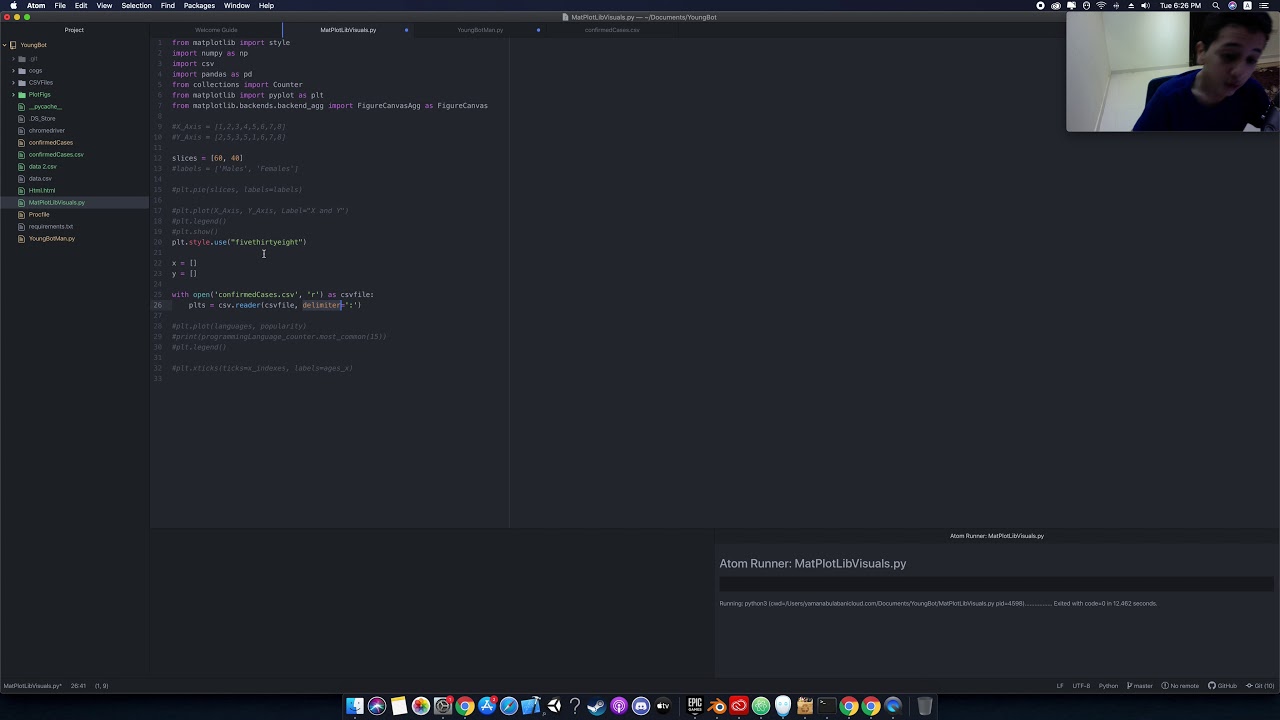
Task: Open the Find menu
Action: pos(168,6)
